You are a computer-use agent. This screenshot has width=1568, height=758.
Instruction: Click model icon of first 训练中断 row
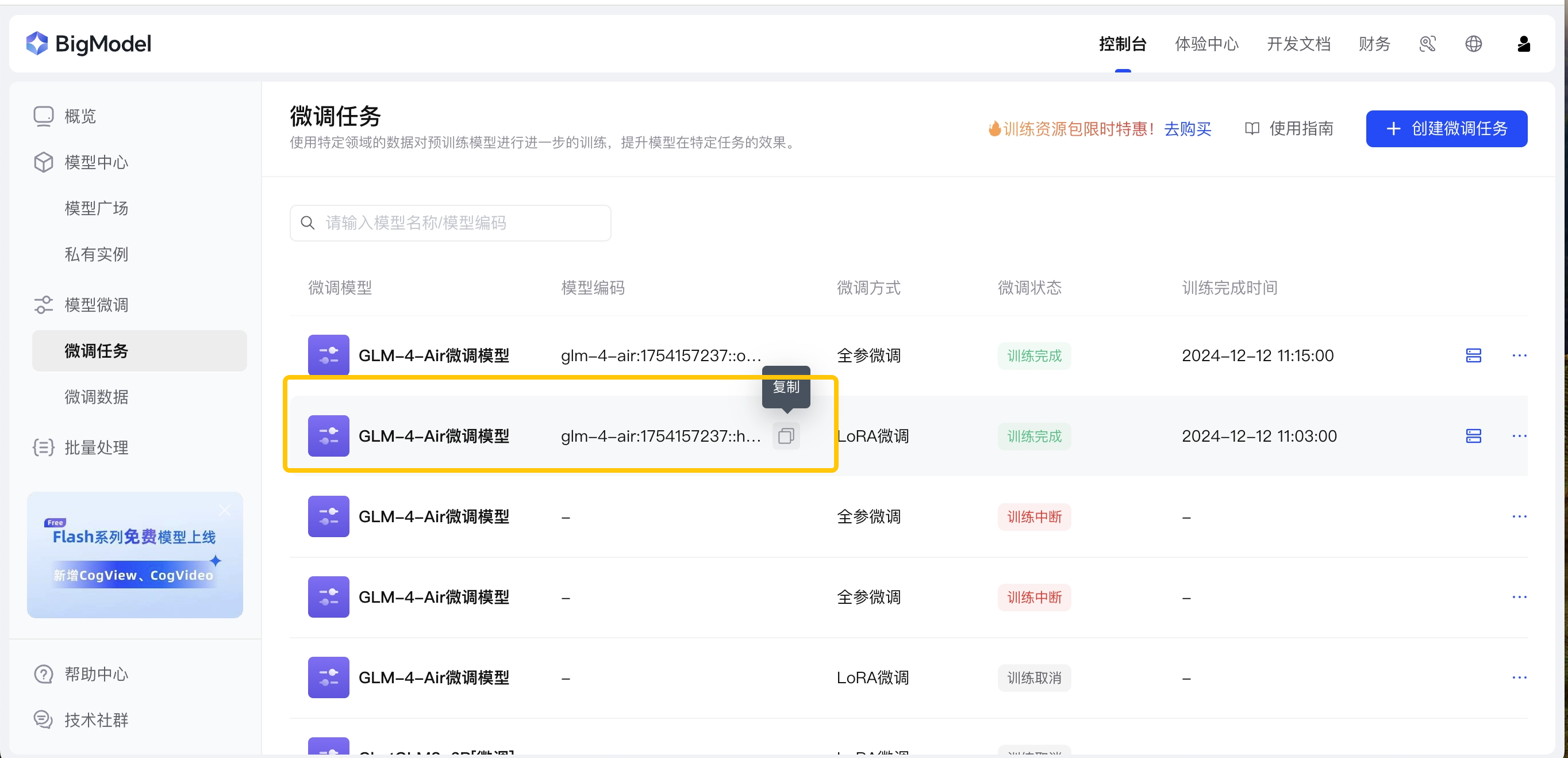click(x=329, y=516)
